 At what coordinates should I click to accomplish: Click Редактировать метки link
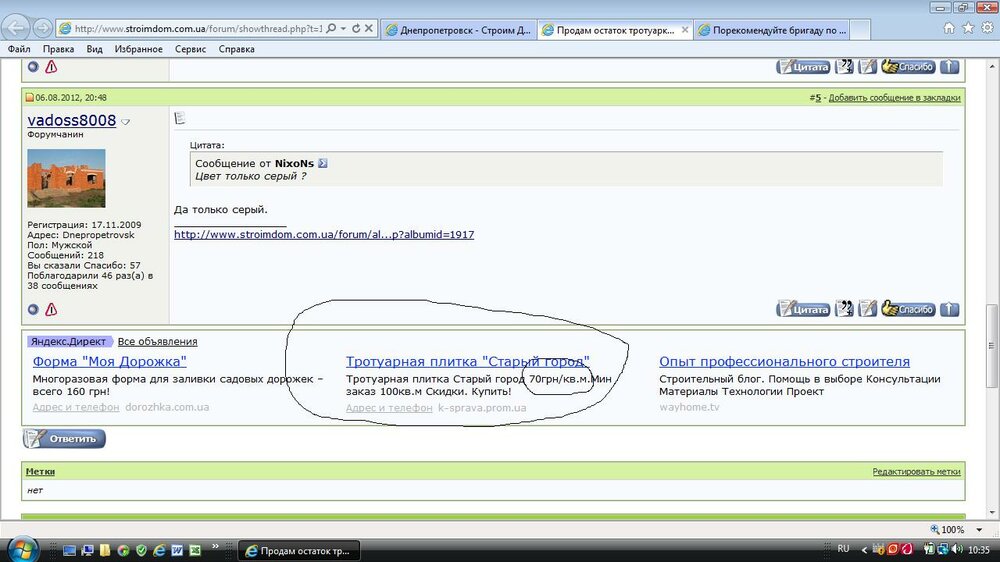(916, 471)
